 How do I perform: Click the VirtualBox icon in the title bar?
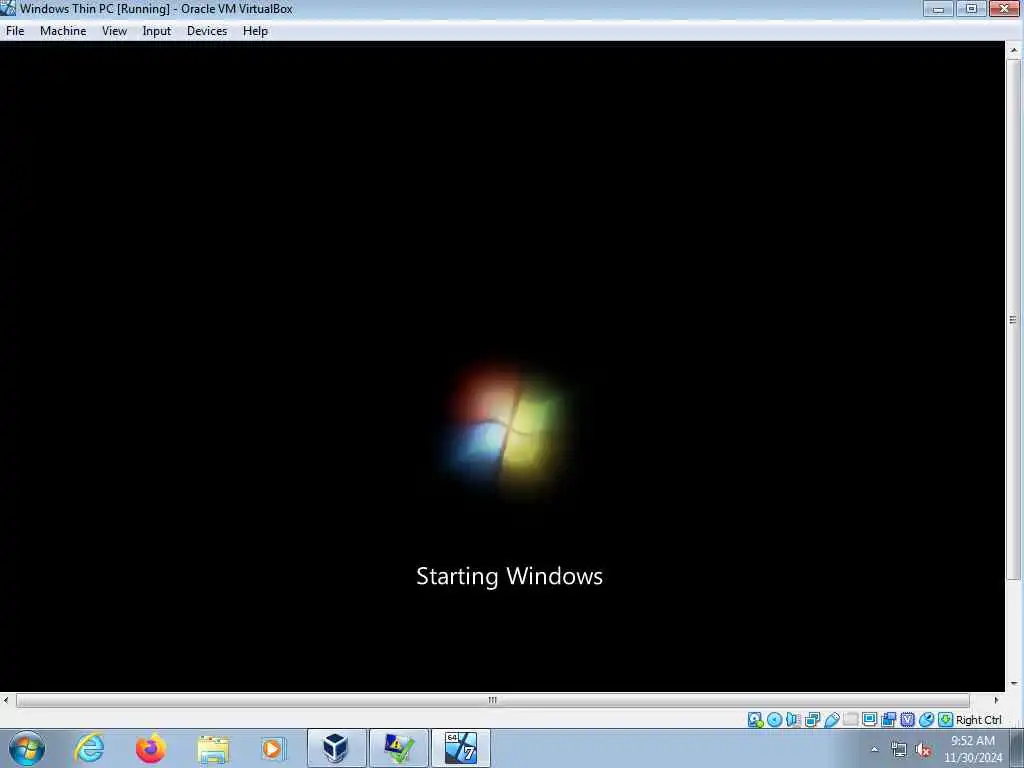tap(8, 8)
